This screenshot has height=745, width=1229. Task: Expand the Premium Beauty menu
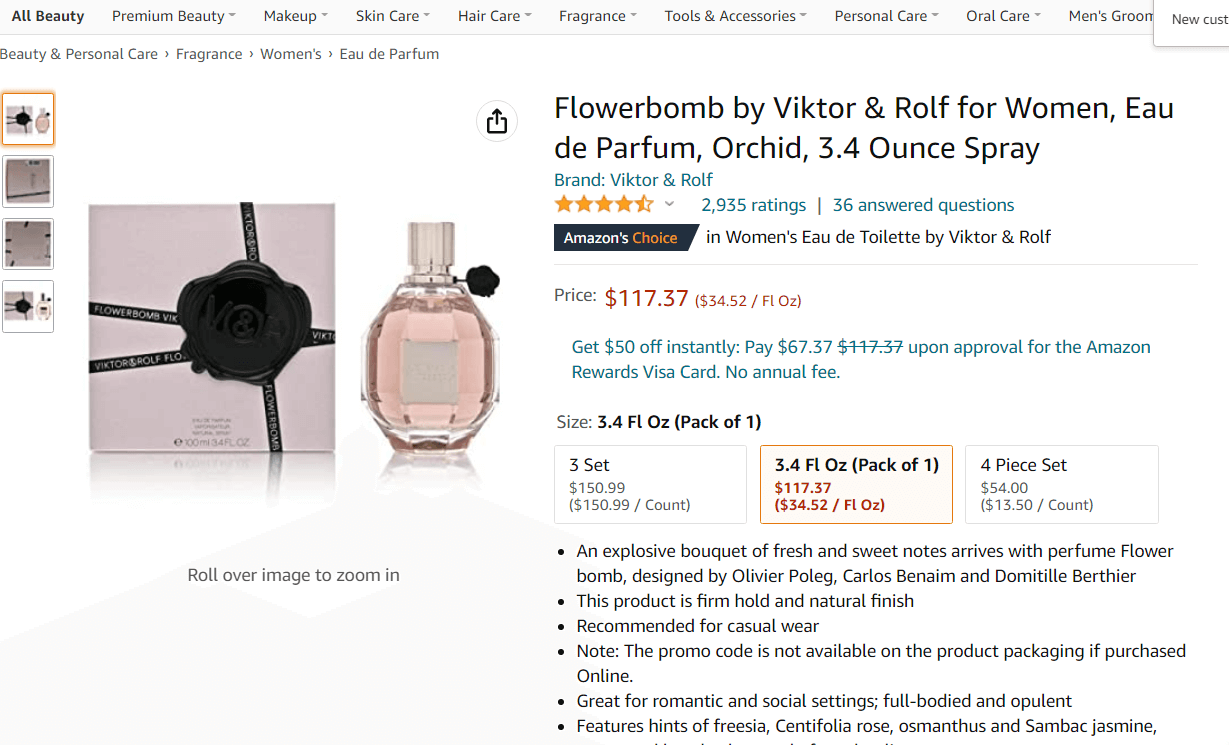[174, 16]
